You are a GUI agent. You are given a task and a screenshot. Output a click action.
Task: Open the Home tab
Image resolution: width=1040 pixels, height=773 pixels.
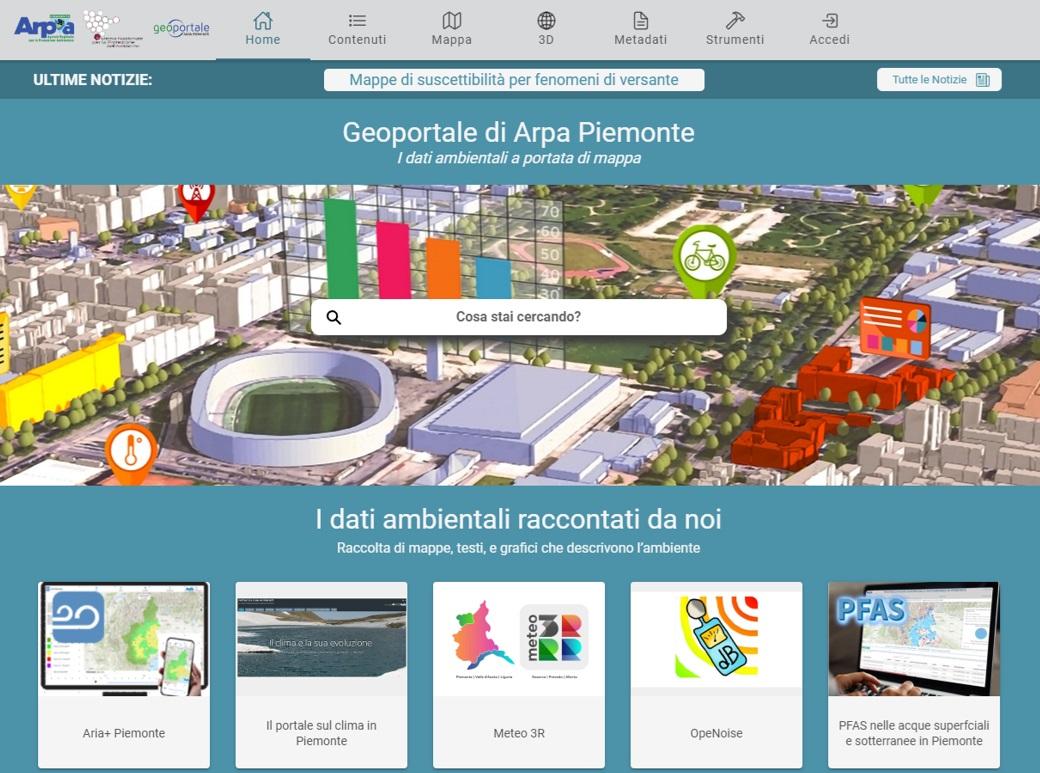coord(263,29)
